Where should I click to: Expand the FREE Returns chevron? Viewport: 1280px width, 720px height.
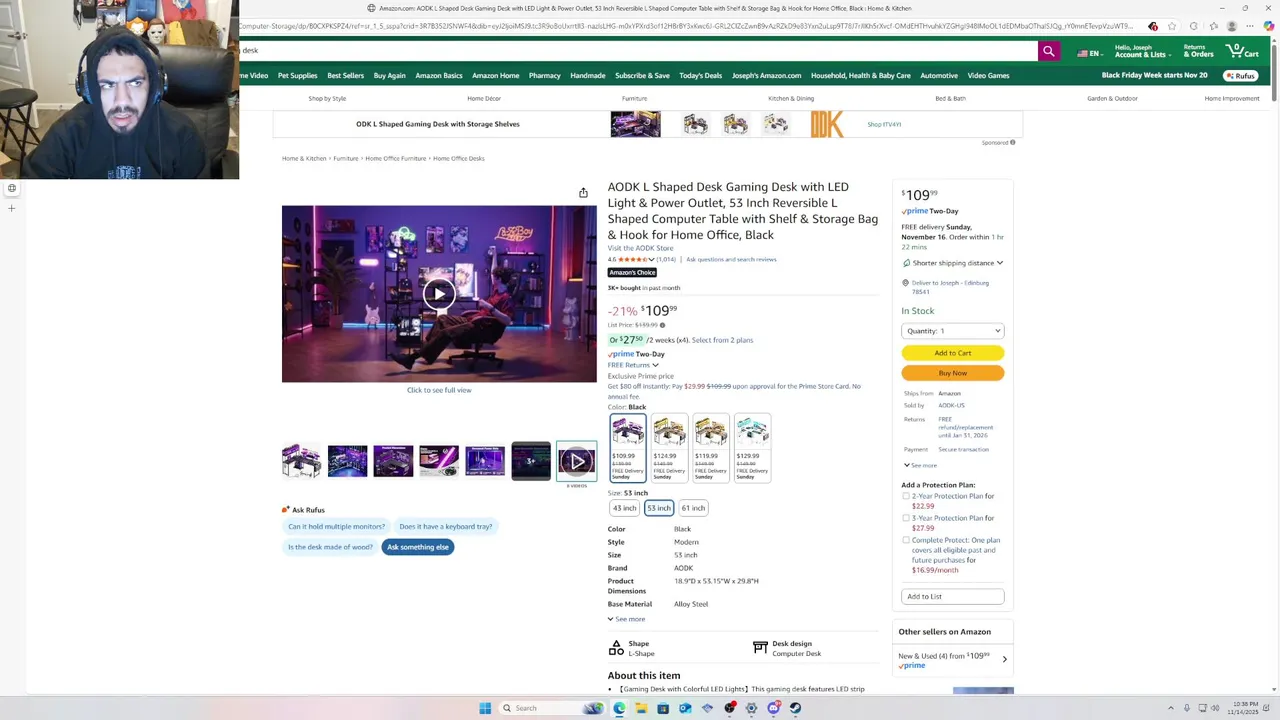(655, 365)
